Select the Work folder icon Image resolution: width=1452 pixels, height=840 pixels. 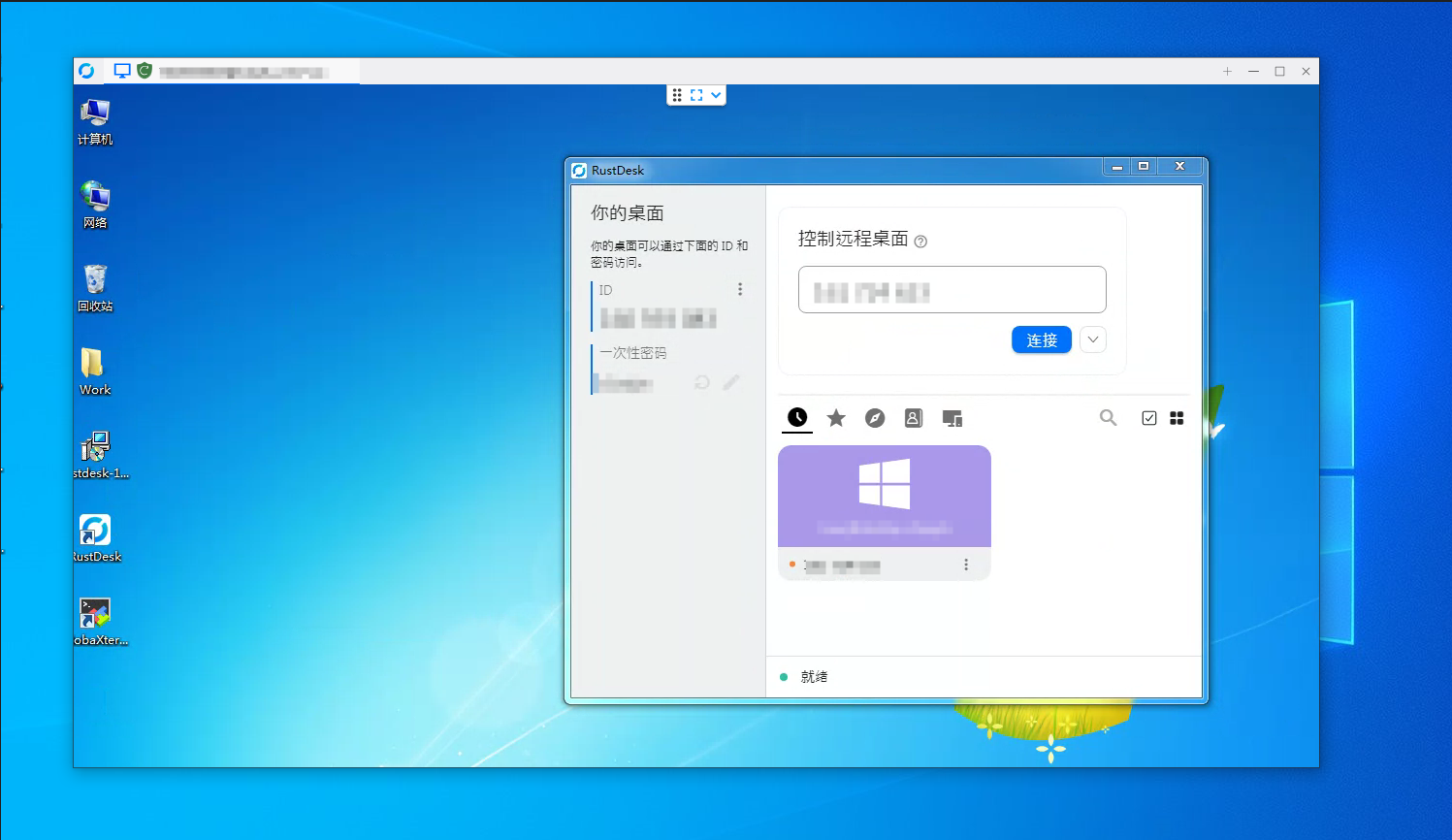pos(95,372)
